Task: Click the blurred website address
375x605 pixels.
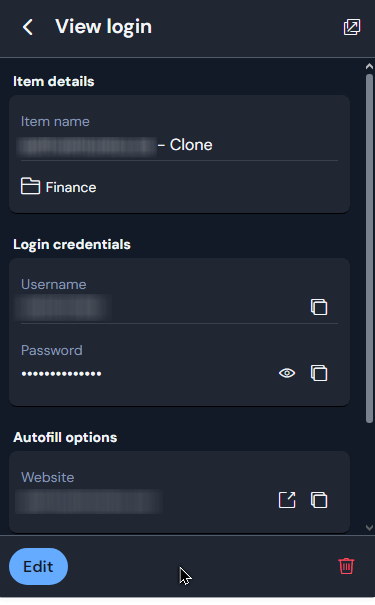Action: click(x=88, y=501)
